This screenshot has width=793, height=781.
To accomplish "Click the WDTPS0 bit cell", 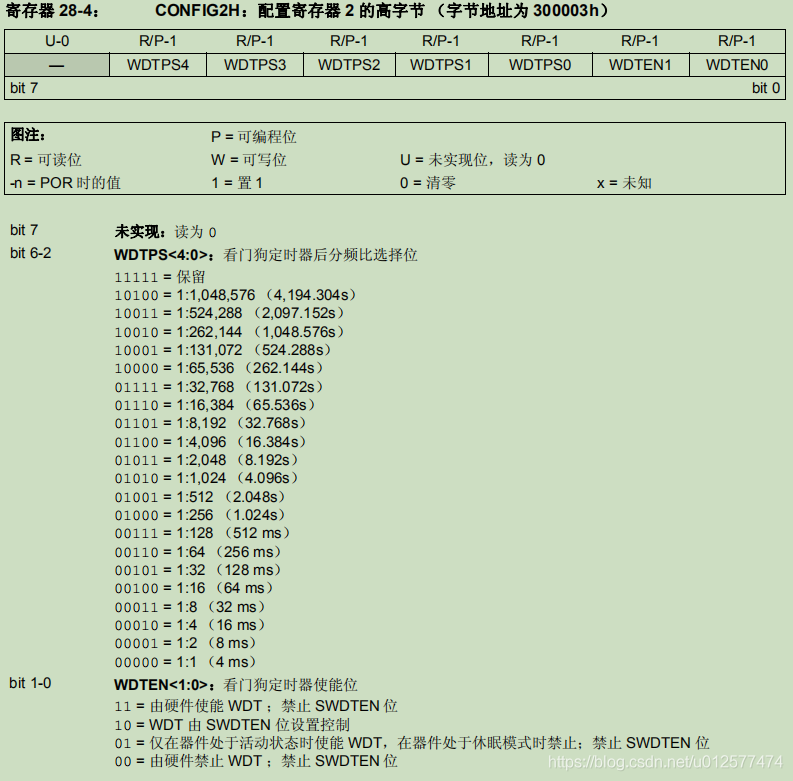I will [540, 65].
